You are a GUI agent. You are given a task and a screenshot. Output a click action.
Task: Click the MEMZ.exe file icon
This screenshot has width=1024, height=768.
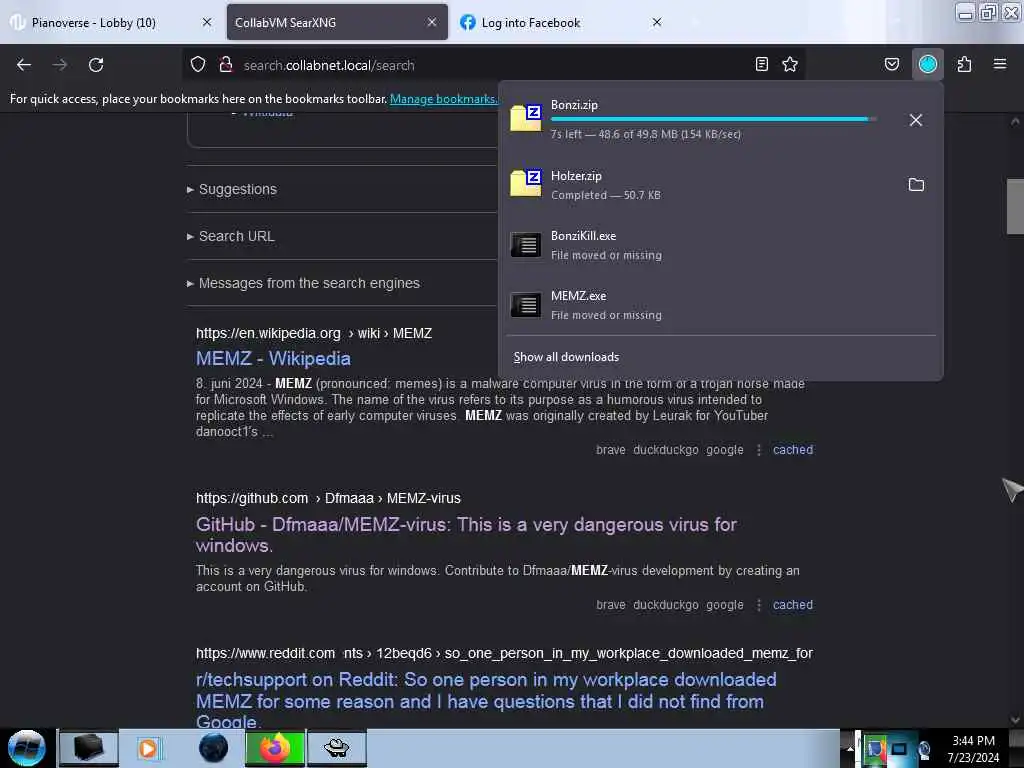pyautogui.click(x=526, y=304)
